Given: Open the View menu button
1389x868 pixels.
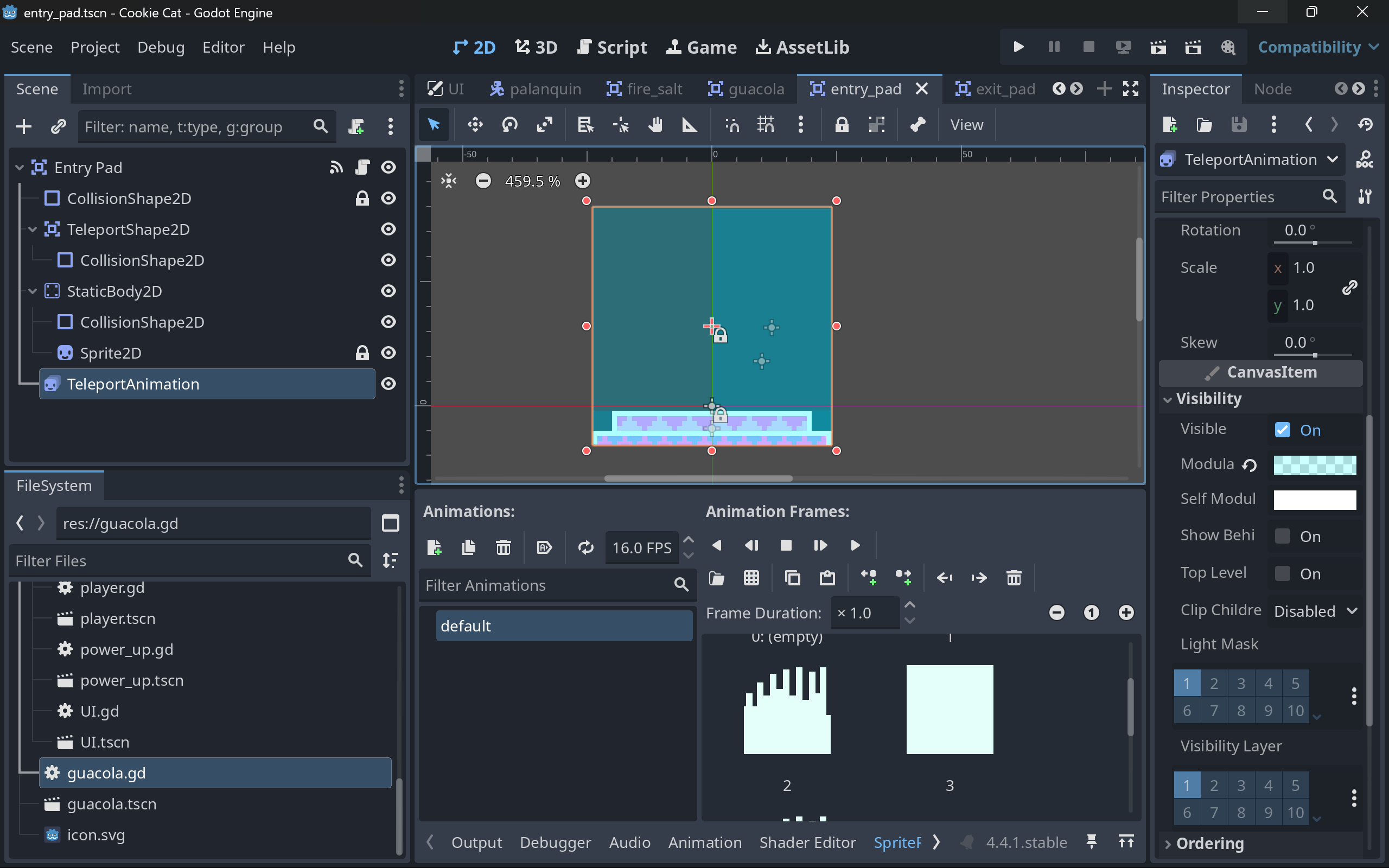Looking at the screenshot, I should pos(966,125).
